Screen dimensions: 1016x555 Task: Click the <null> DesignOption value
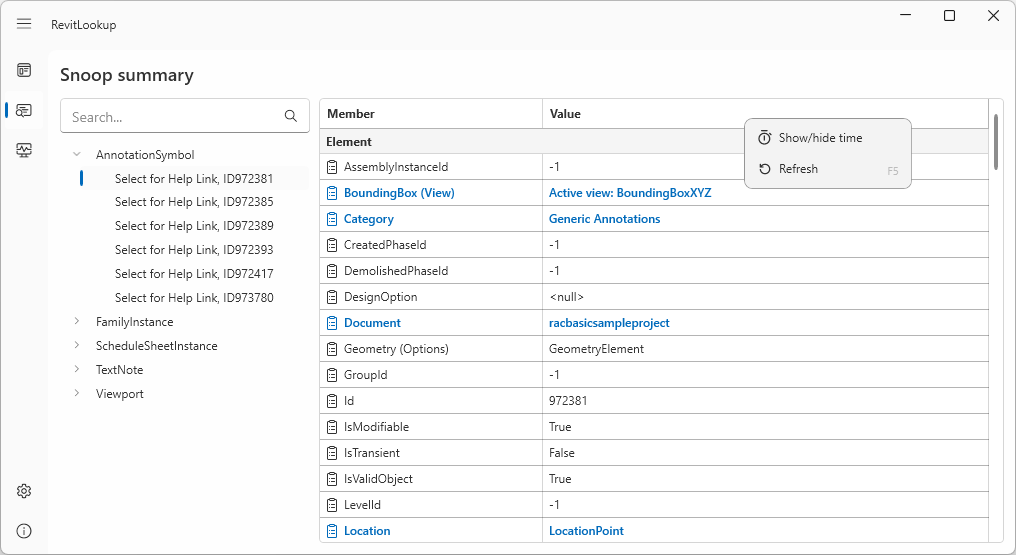click(x=566, y=297)
